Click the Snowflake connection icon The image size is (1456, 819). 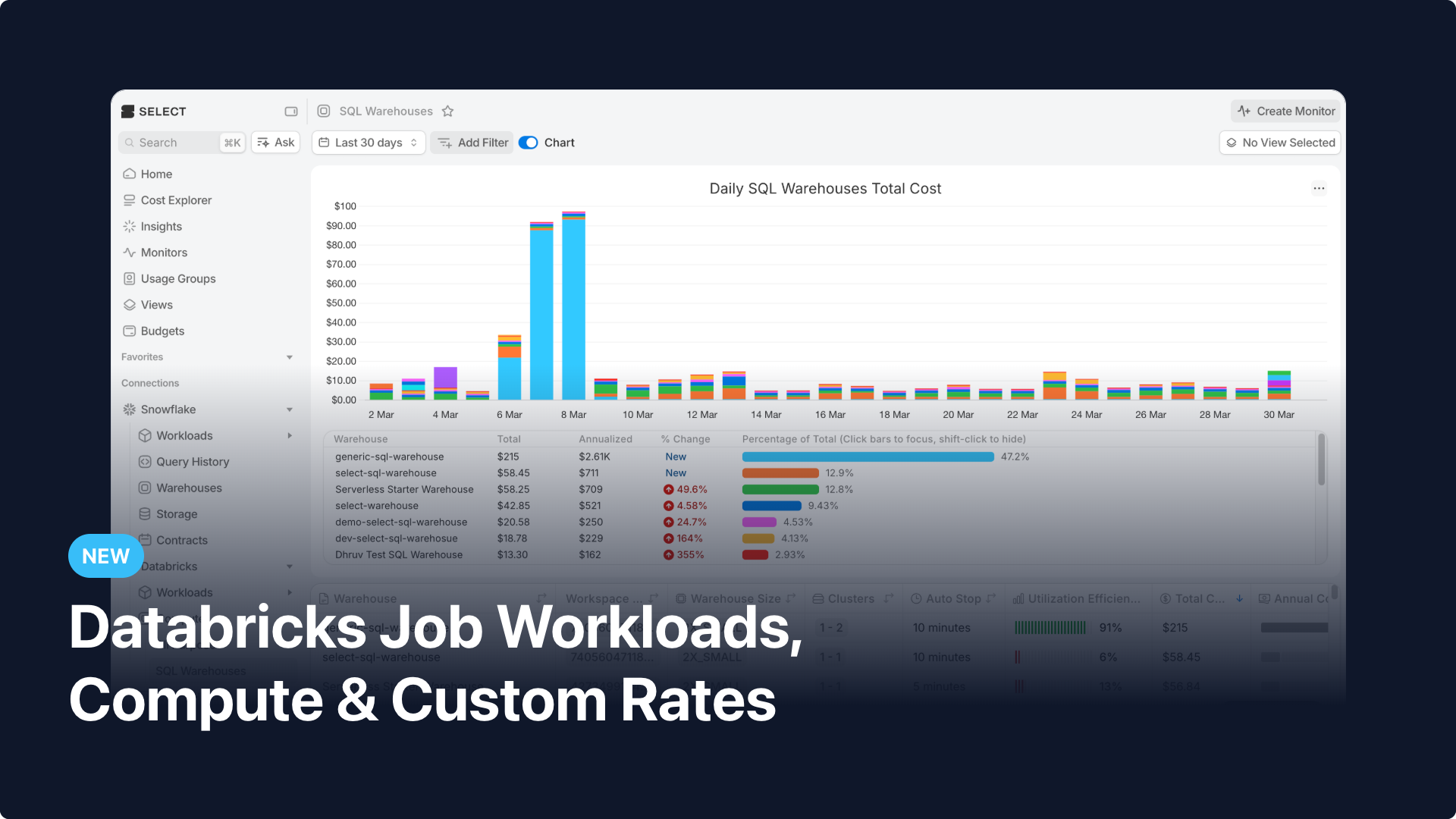(x=130, y=409)
